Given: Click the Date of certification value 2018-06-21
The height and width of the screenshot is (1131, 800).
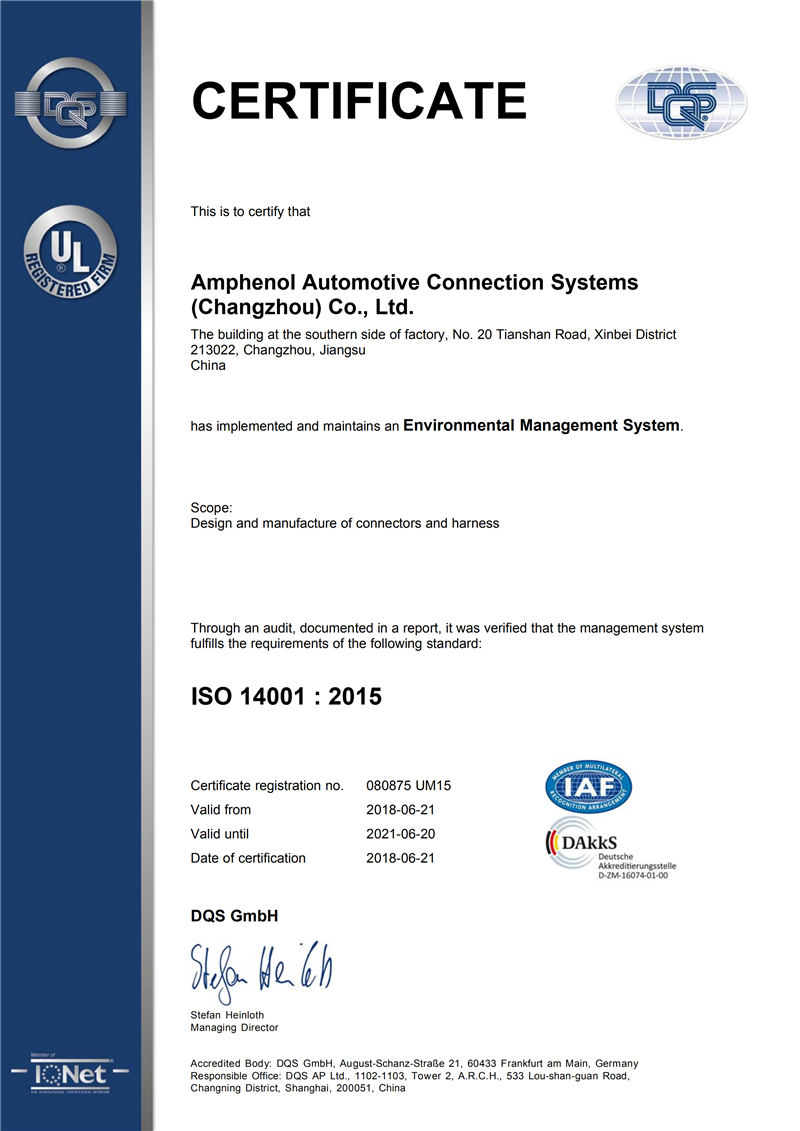Looking at the screenshot, I should tap(400, 858).
